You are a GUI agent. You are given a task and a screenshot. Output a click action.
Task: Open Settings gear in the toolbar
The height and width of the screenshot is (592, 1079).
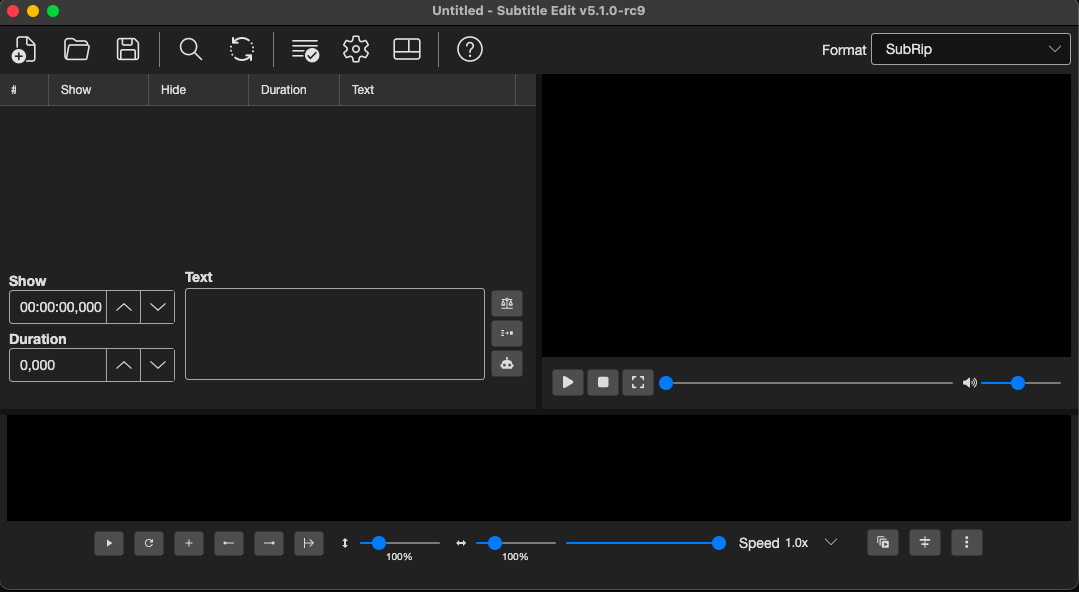coord(356,50)
